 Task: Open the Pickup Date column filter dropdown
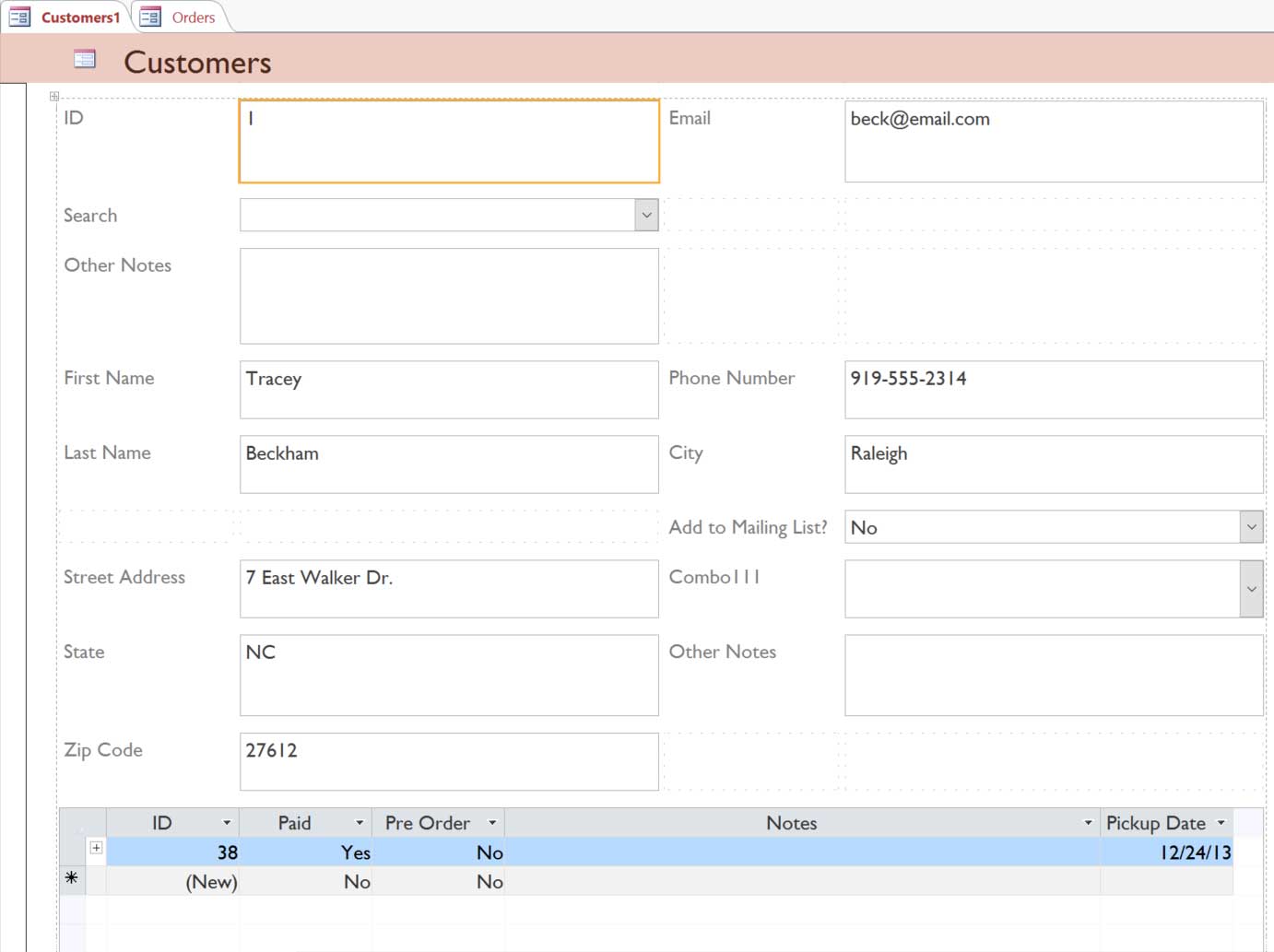coord(1221,823)
